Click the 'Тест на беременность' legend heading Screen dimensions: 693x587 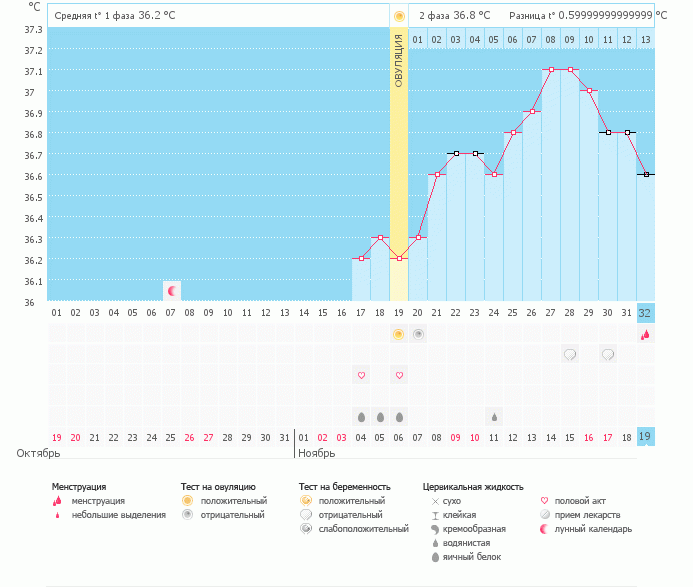point(344,487)
